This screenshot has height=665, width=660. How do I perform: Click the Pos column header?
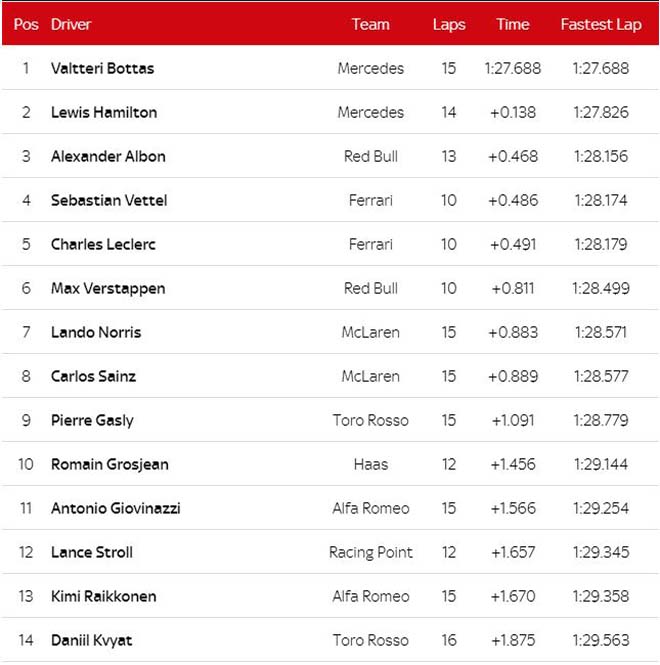click(26, 24)
